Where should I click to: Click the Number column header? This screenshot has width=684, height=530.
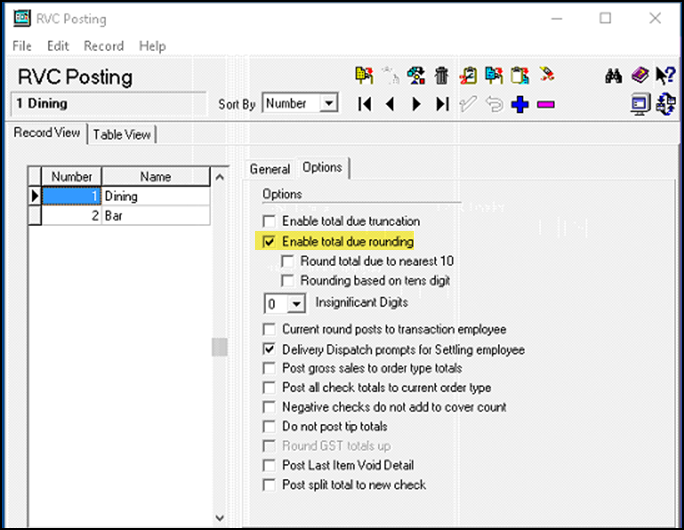[x=71, y=177]
